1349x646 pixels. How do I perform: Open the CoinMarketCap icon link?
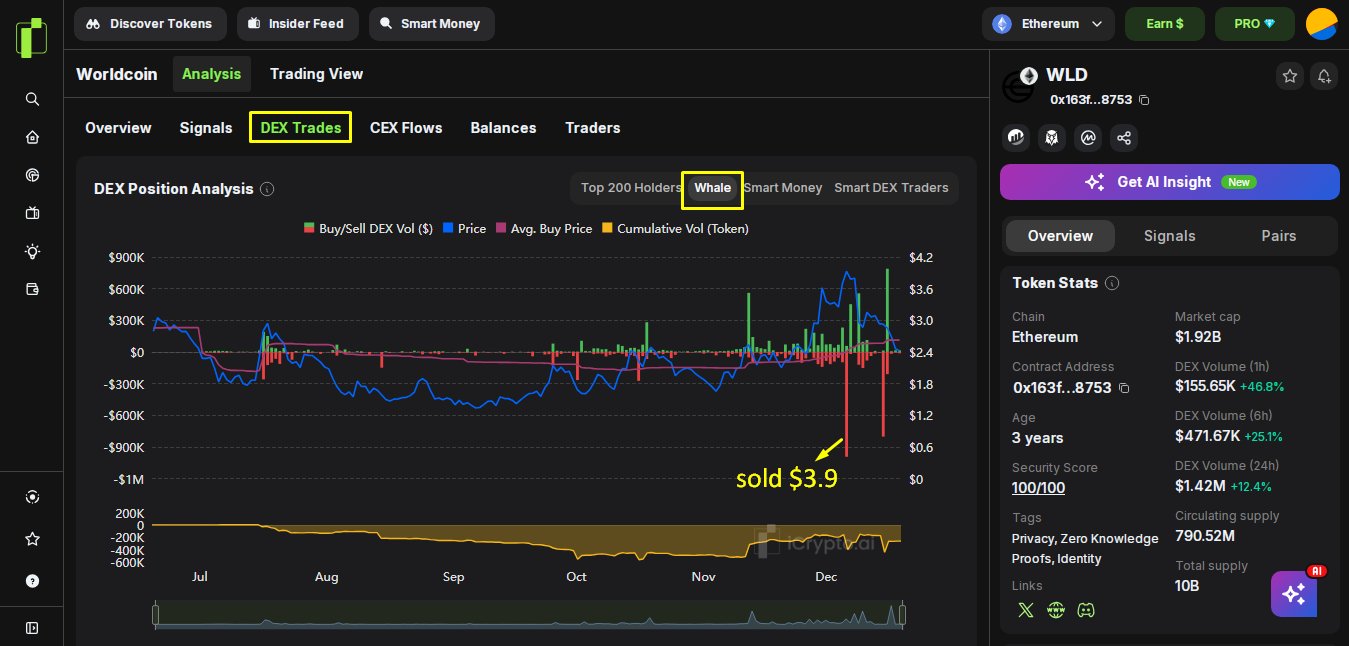1088,138
